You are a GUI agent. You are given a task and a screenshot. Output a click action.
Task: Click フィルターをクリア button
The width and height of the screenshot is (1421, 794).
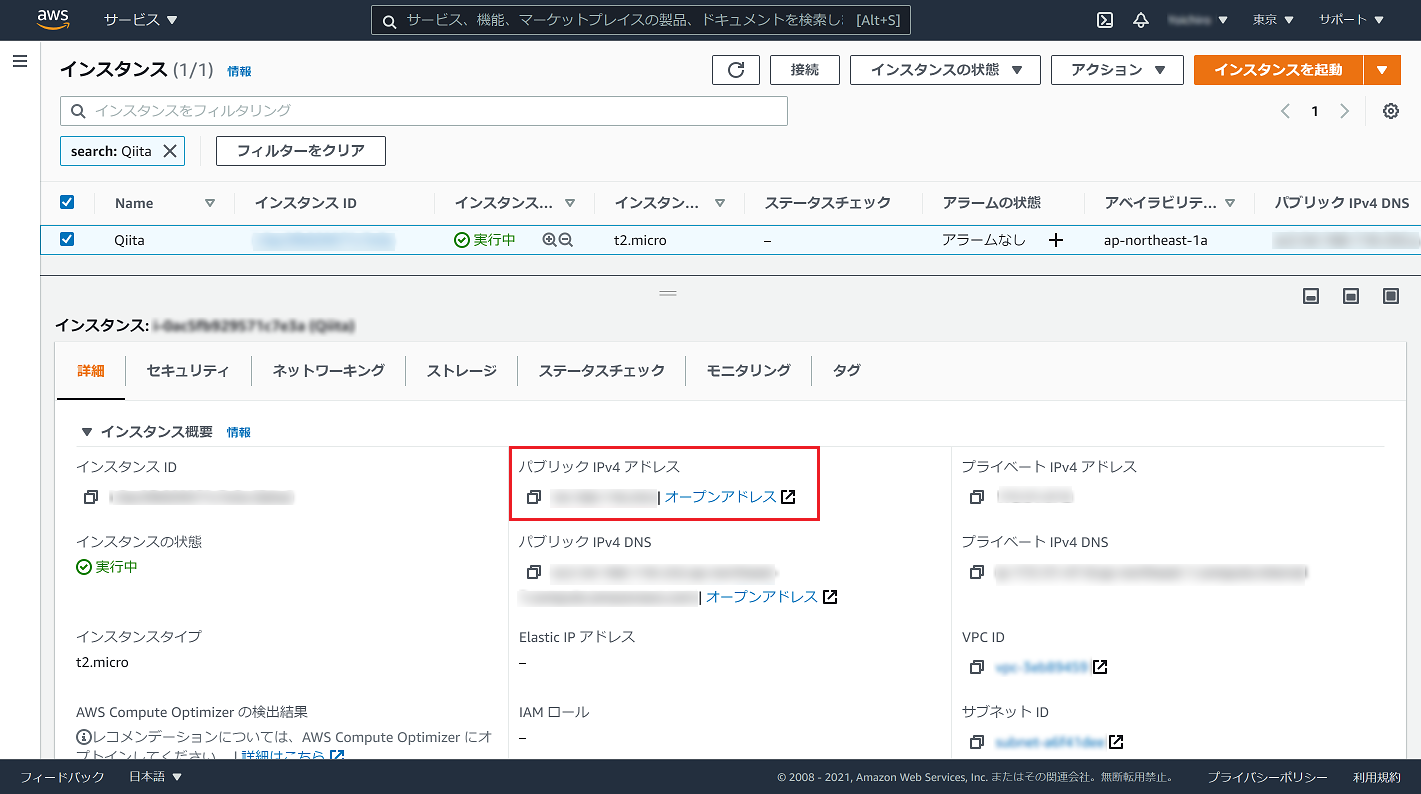pyautogui.click(x=301, y=151)
